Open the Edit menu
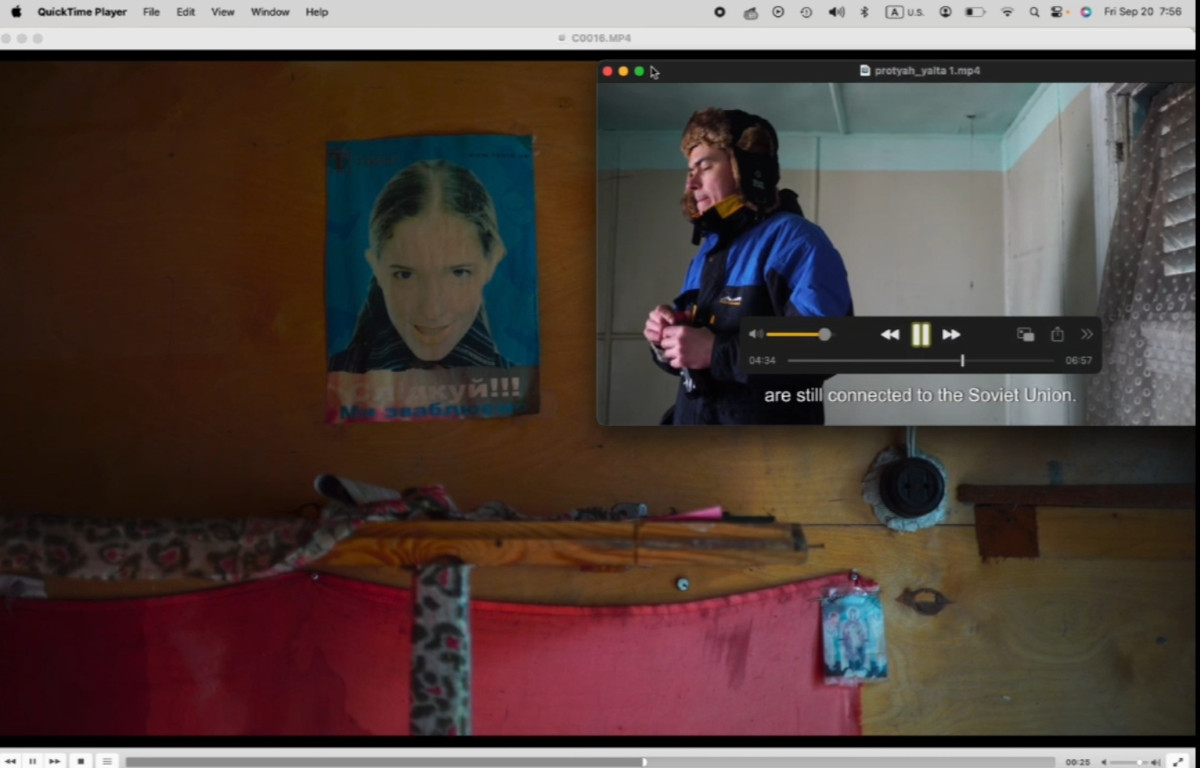This screenshot has width=1200, height=768. [186, 12]
